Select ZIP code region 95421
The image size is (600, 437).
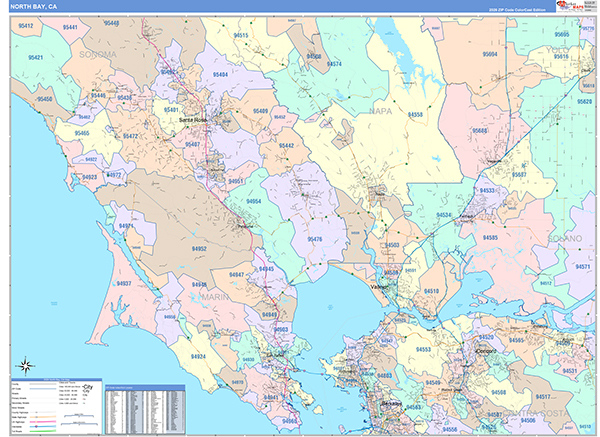[35, 58]
